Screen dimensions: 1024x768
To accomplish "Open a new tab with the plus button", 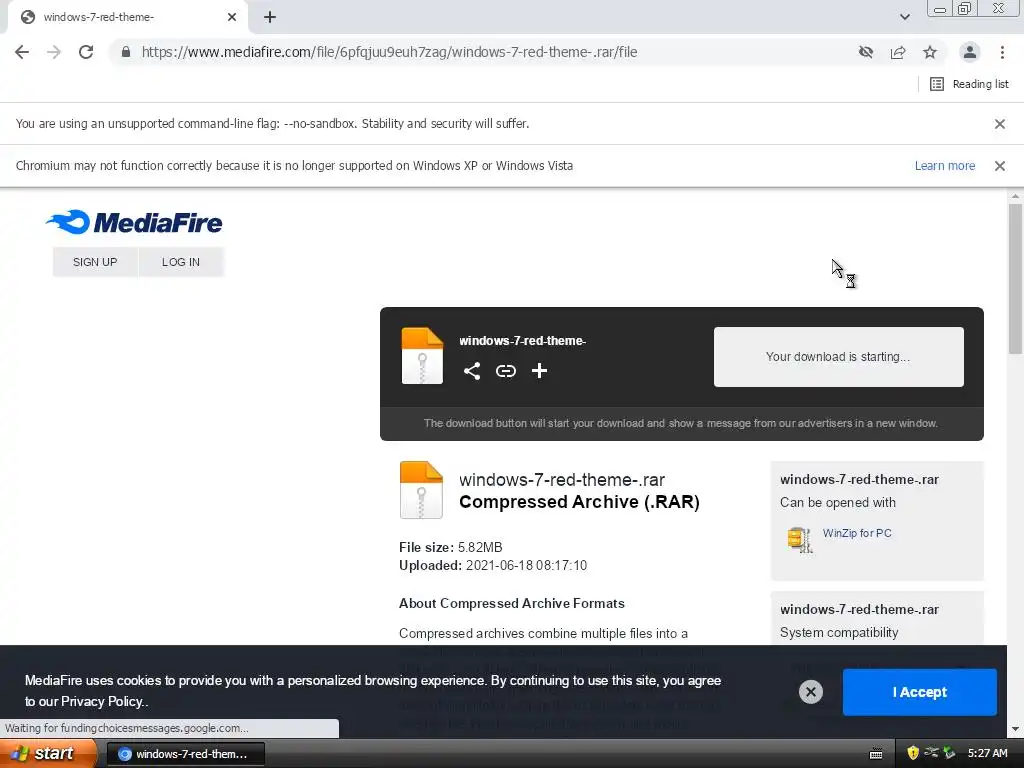I will (270, 17).
